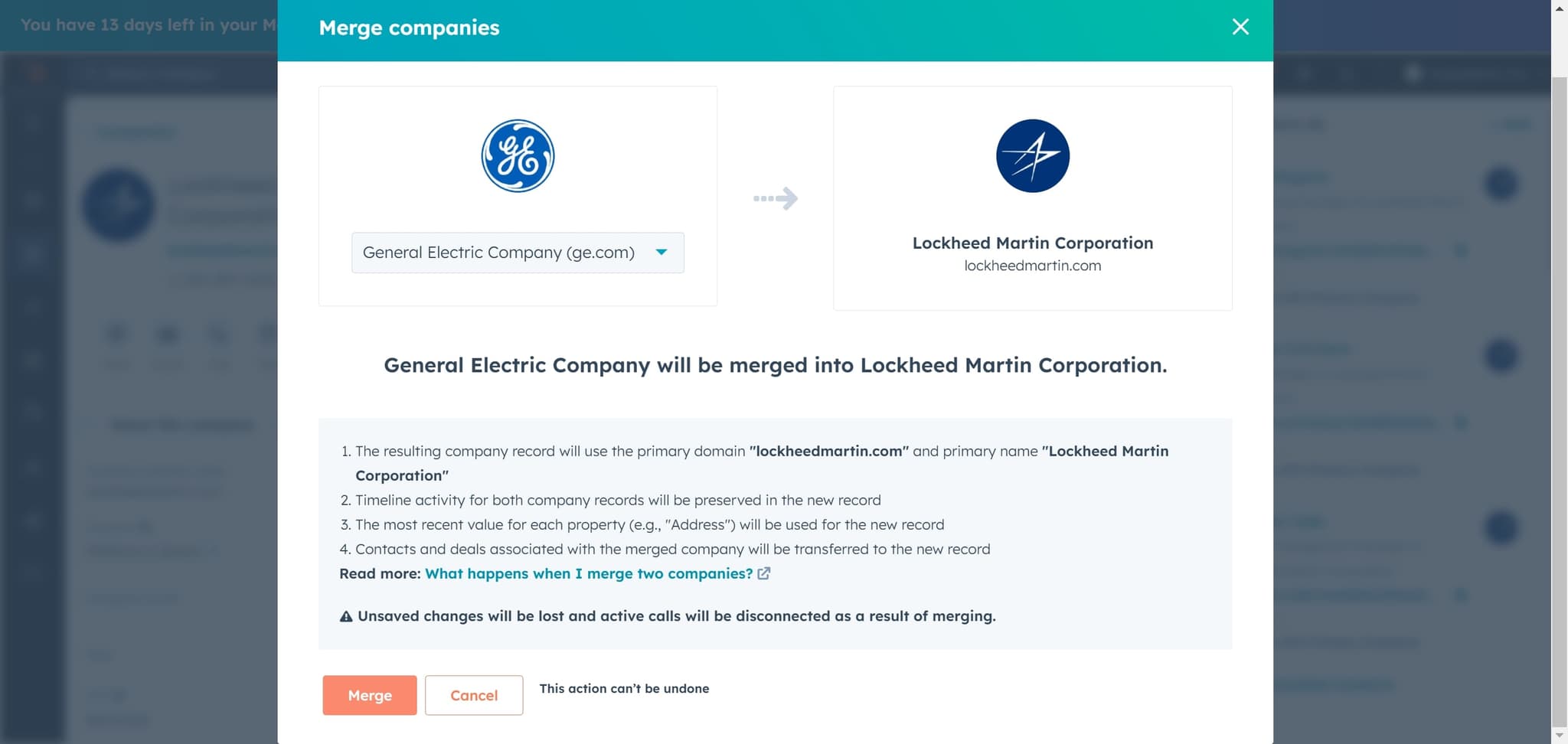The height and width of the screenshot is (744, 1568).
Task: Close the Merge companies dialog
Action: 1240,27
